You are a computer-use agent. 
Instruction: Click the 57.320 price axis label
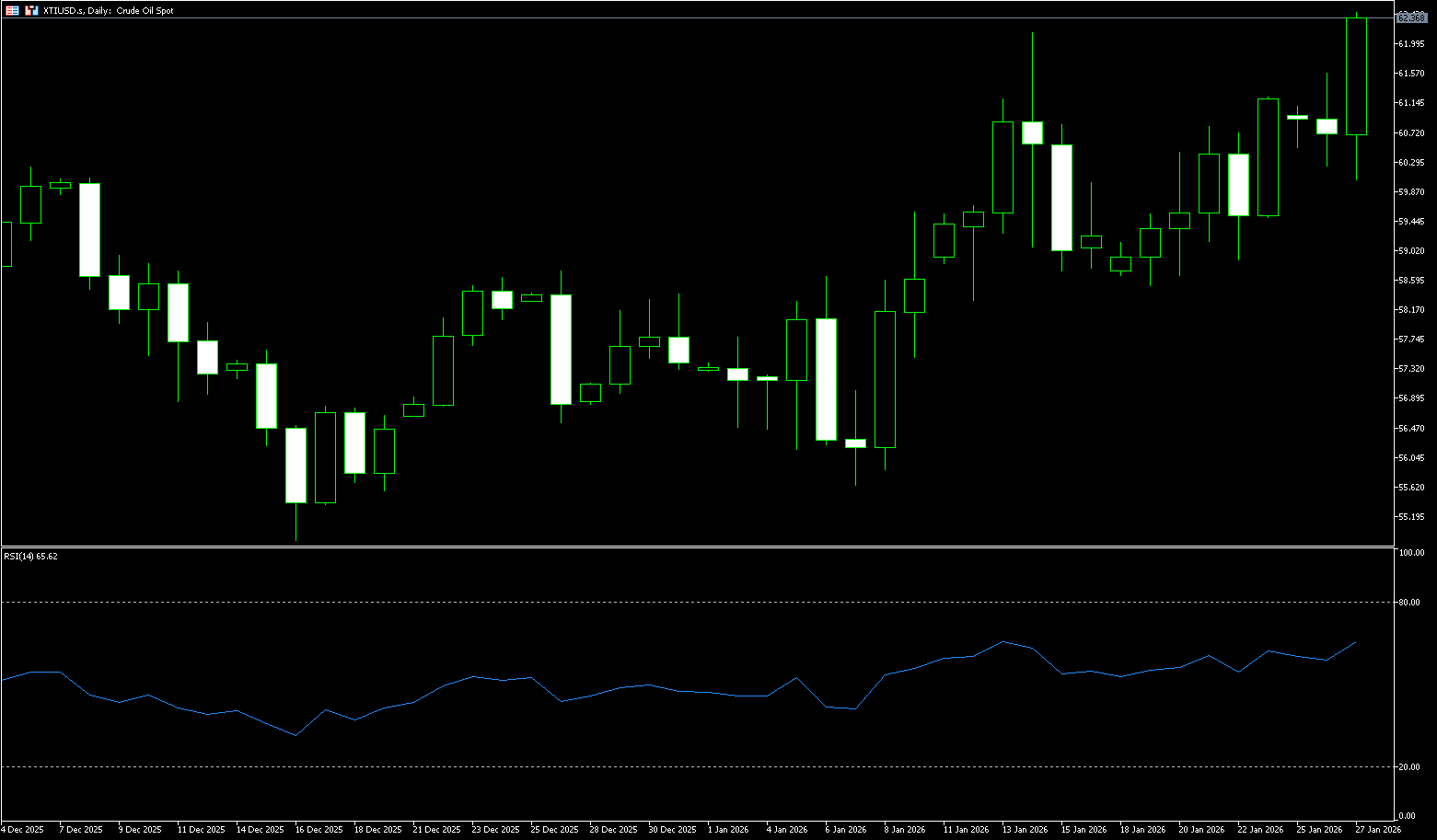(x=1411, y=369)
